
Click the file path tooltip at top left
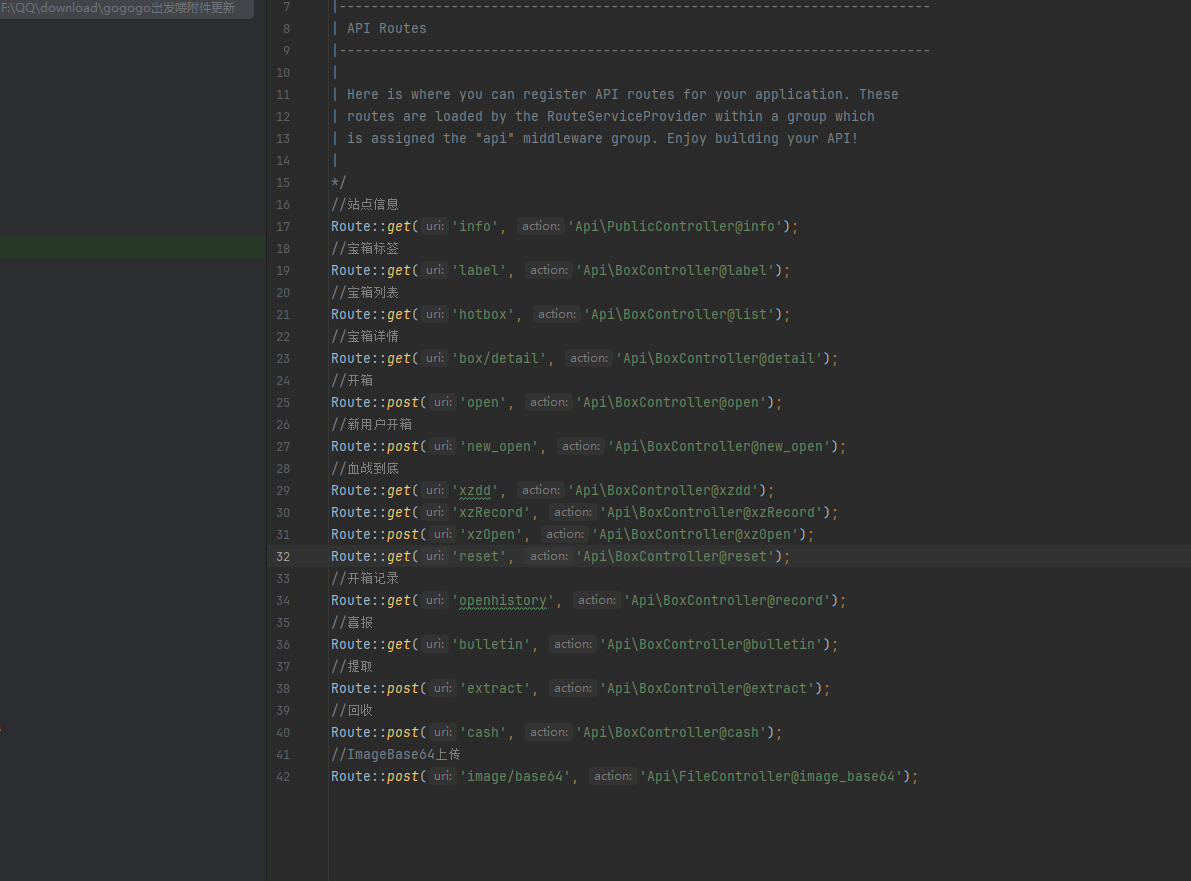click(x=120, y=8)
